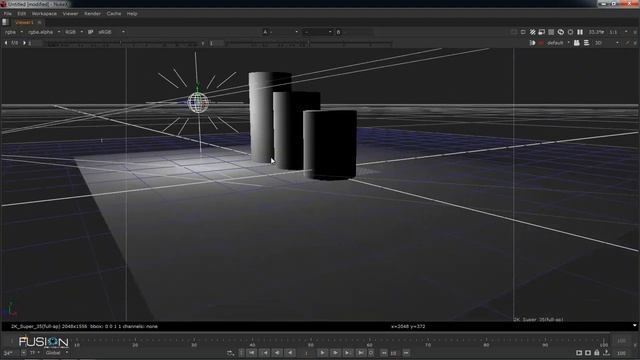The width and height of the screenshot is (640, 360).
Task: Go to first frame
Action: [x=252, y=353]
